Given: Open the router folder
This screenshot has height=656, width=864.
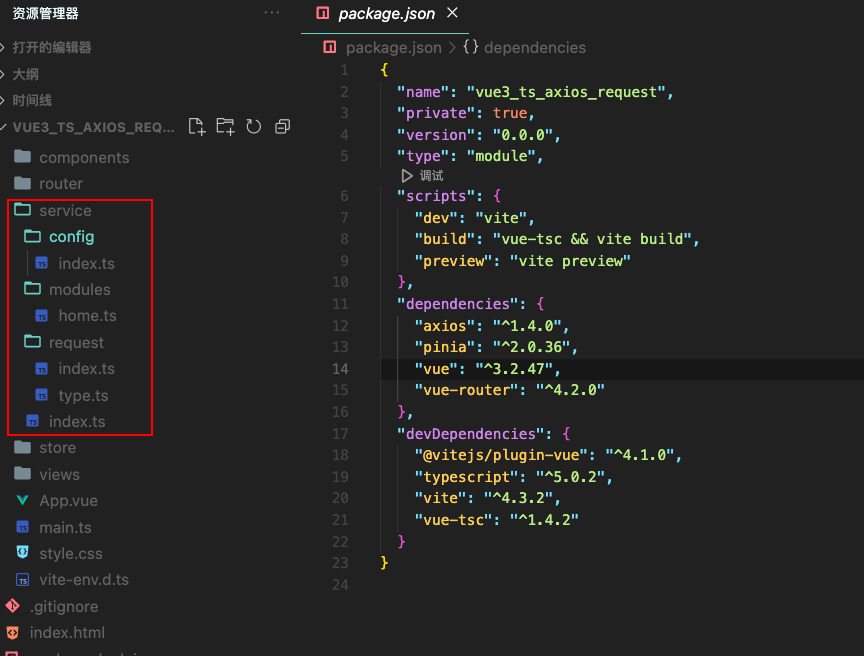Looking at the screenshot, I should [x=61, y=183].
